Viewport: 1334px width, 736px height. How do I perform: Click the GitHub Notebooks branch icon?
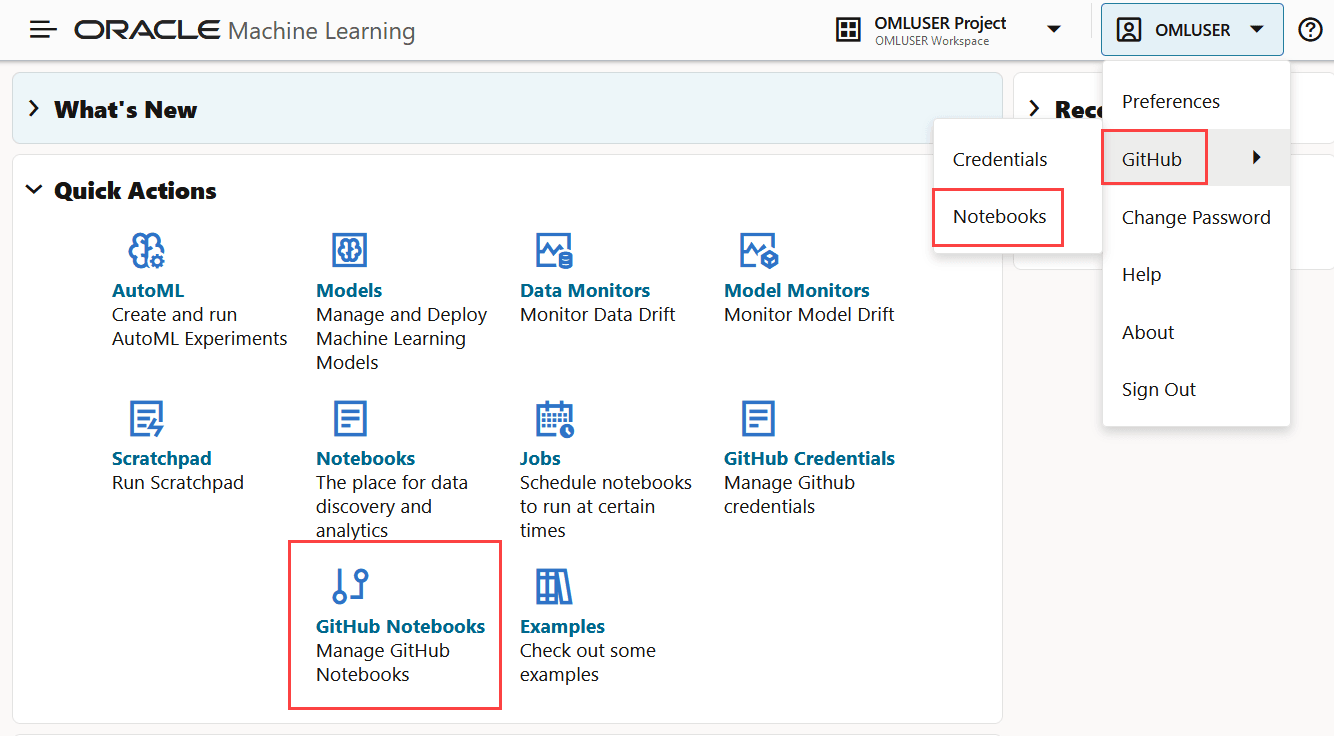(x=350, y=586)
